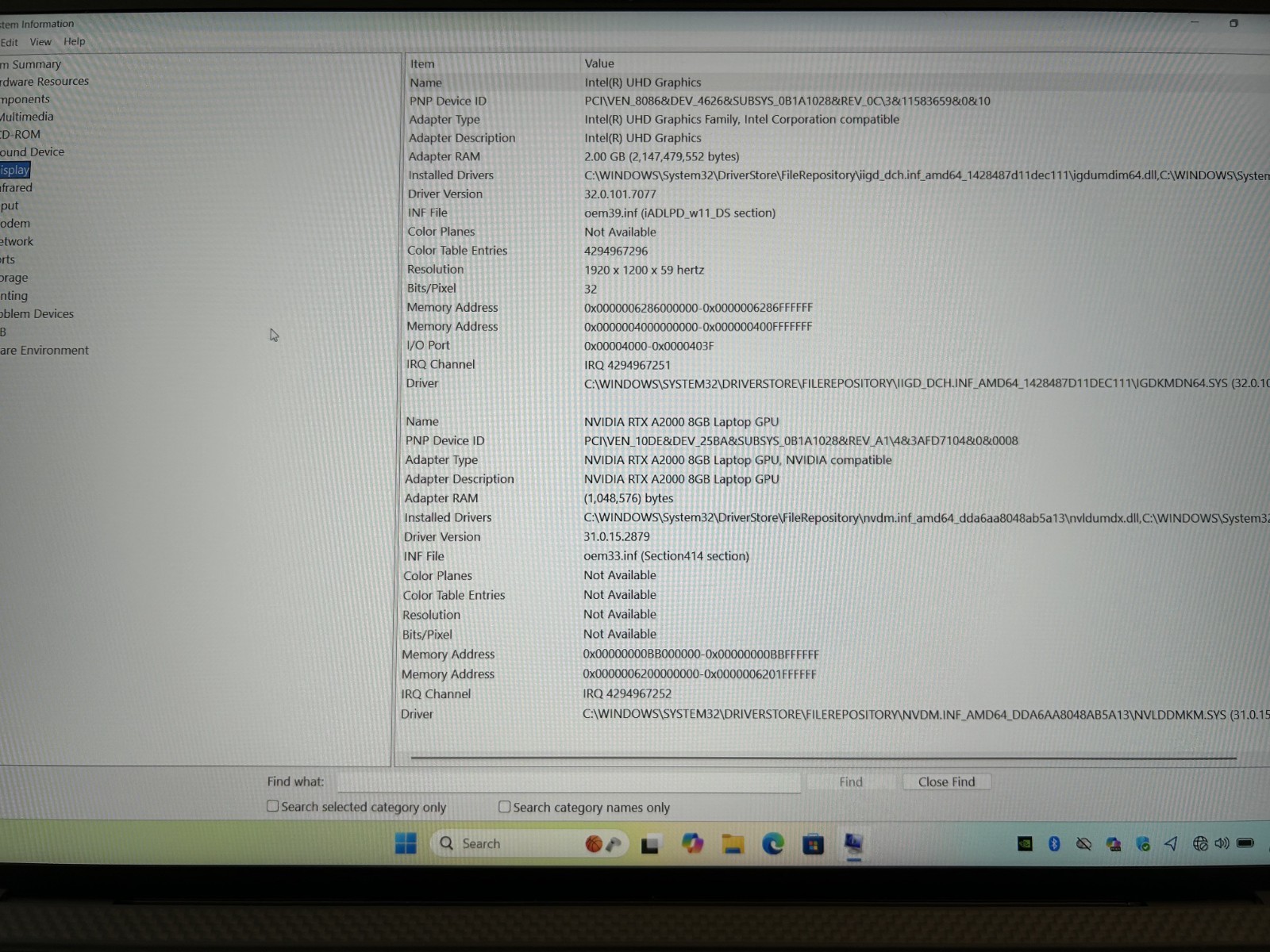1270x952 pixels.
Task: Select Problem Devices in the tree
Action: click(37, 313)
